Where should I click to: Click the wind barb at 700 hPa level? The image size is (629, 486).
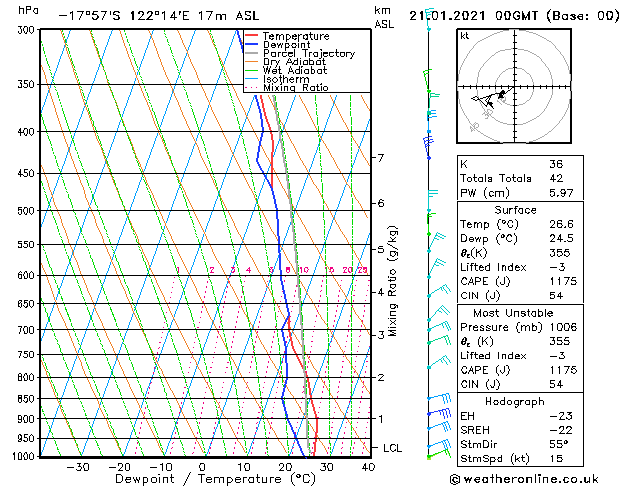pos(439,326)
